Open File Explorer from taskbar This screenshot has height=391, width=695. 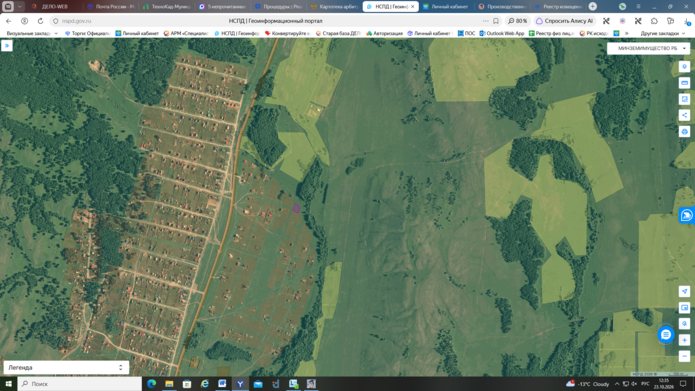[169, 383]
